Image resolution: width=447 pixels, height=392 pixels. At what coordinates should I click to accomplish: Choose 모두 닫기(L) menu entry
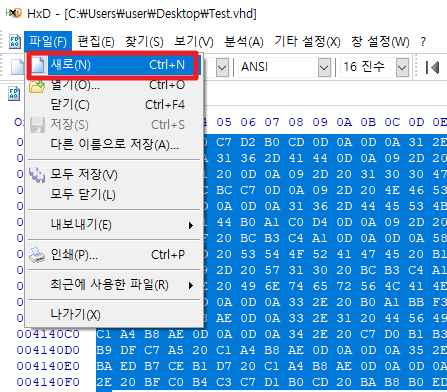(x=114, y=194)
